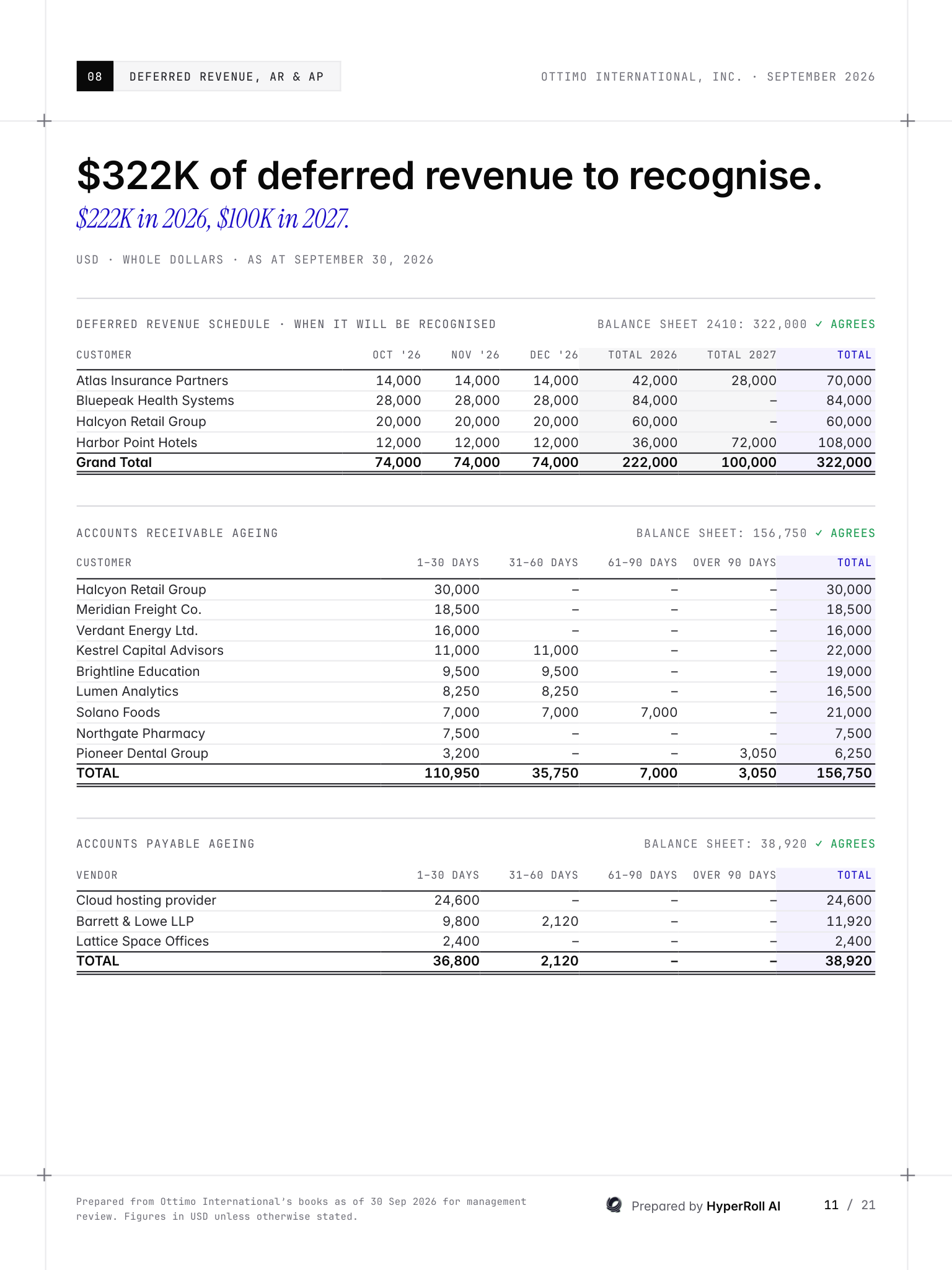This screenshot has height=1270, width=952.
Task: Select 'Kestrel Capital Advisors' row label
Action: [150, 651]
